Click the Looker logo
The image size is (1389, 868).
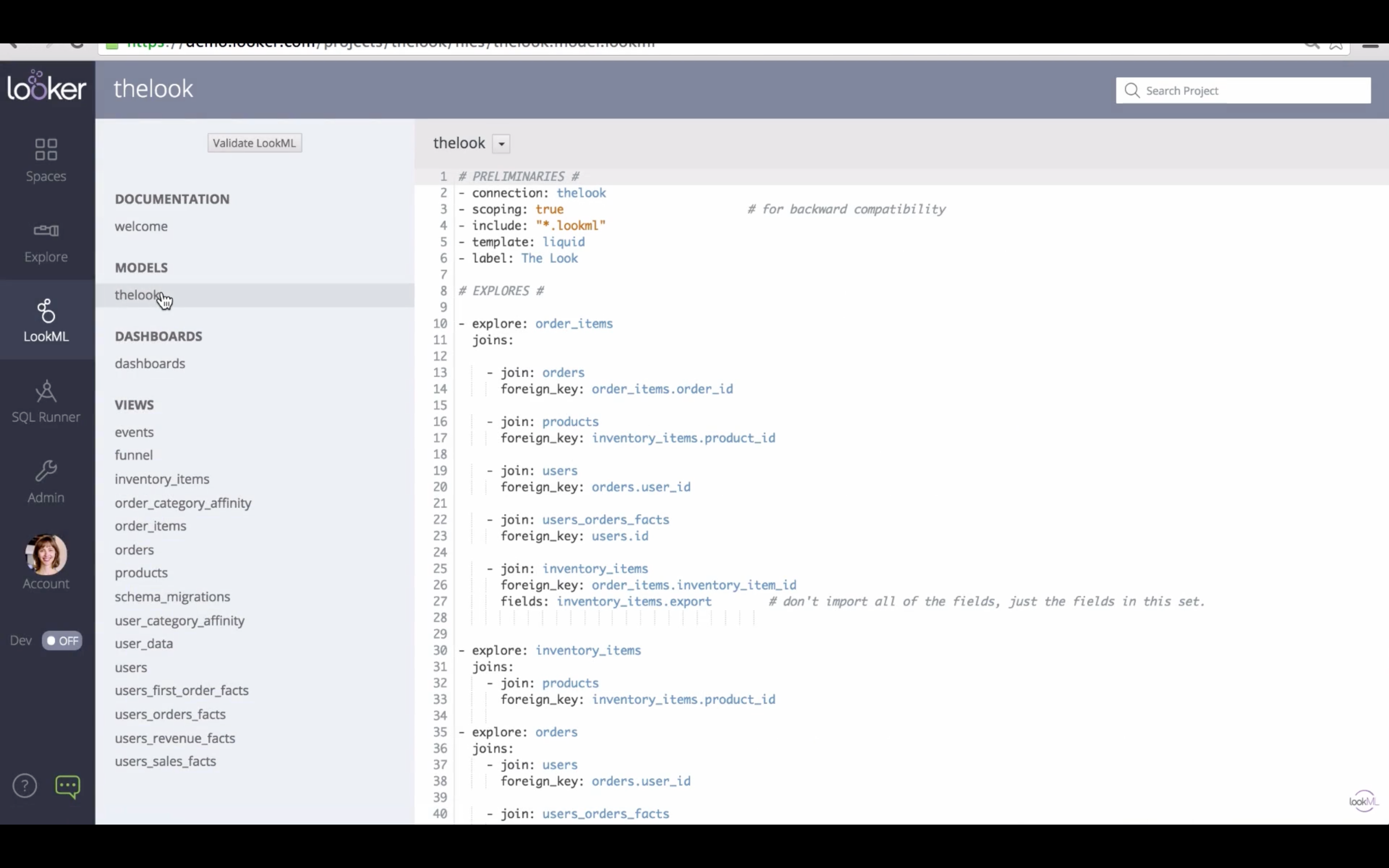pyautogui.click(x=46, y=87)
